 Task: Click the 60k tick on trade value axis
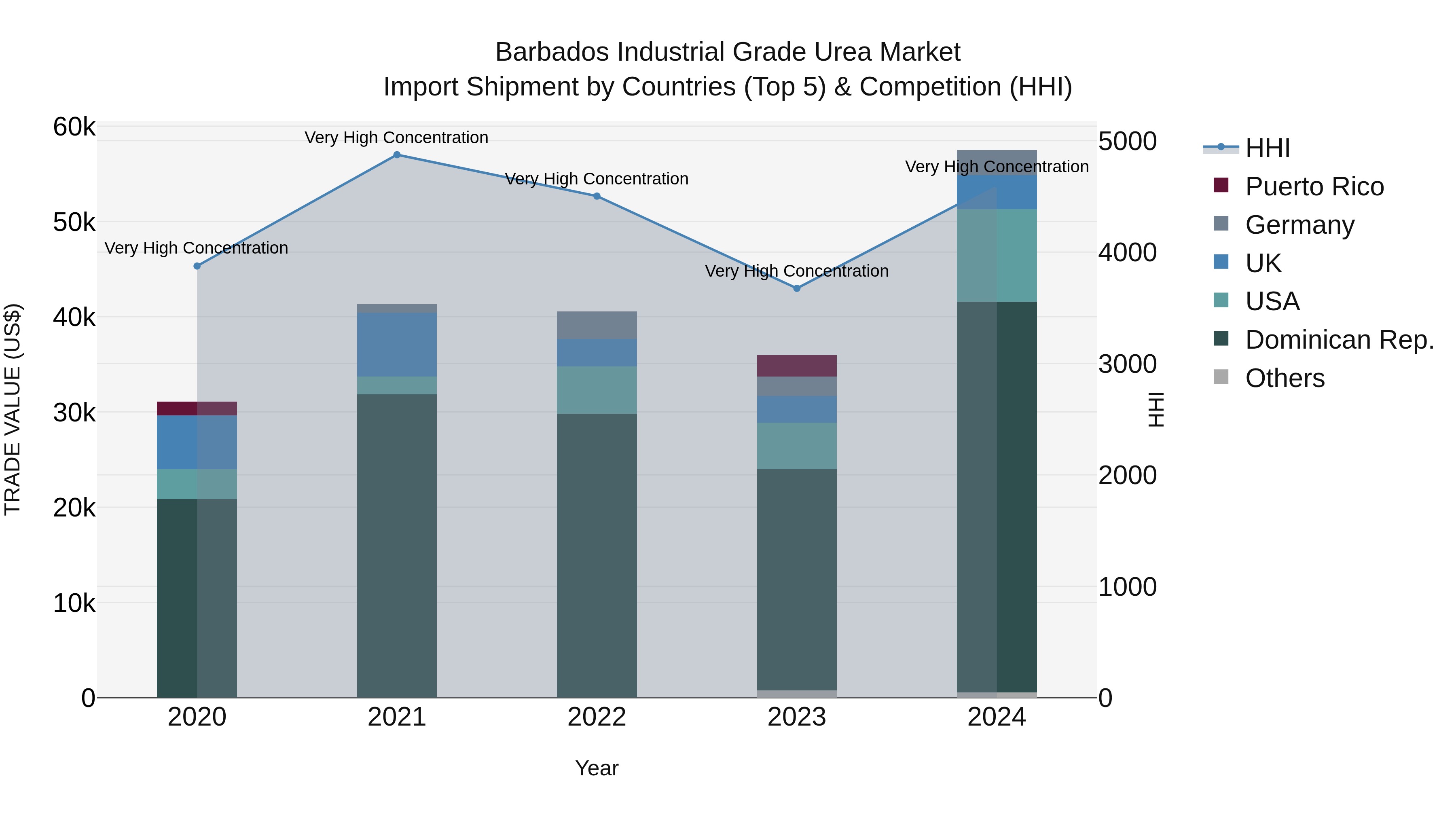pos(74,127)
